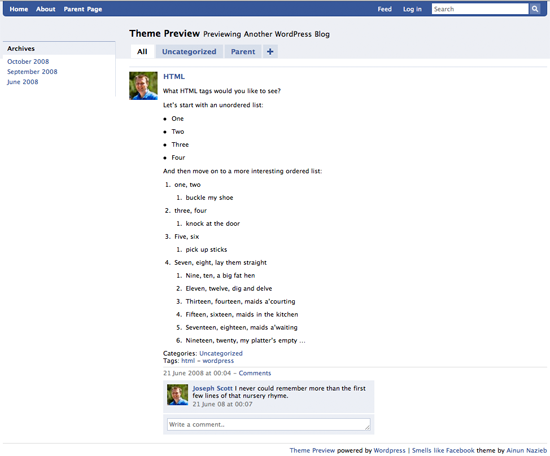The image size is (550, 456).
Task: Click the post author avatar thumbnail
Action: click(x=143, y=86)
